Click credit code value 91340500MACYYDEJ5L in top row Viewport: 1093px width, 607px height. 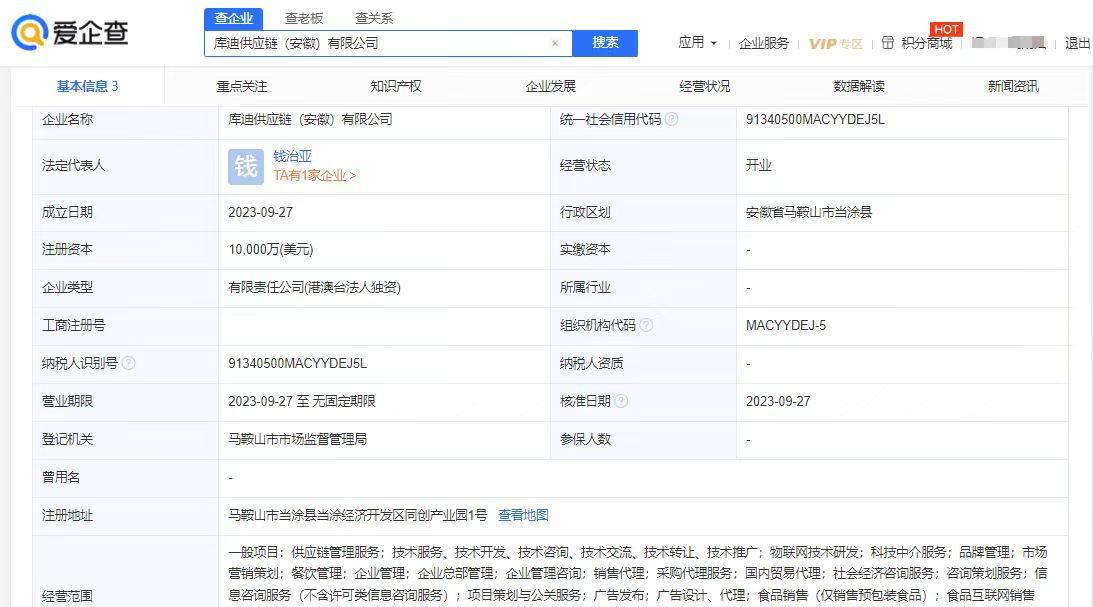pyautogui.click(x=815, y=119)
